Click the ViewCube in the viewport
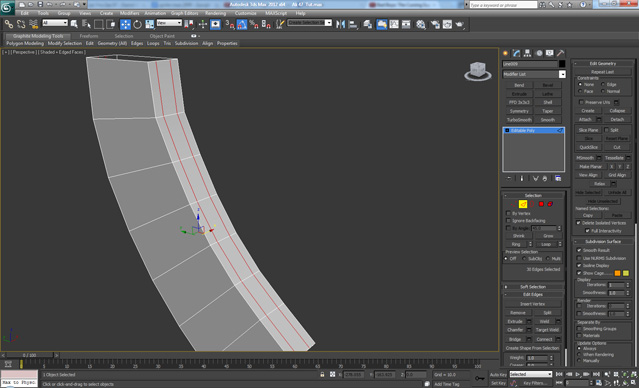The height and width of the screenshot is (388, 639). click(478, 71)
